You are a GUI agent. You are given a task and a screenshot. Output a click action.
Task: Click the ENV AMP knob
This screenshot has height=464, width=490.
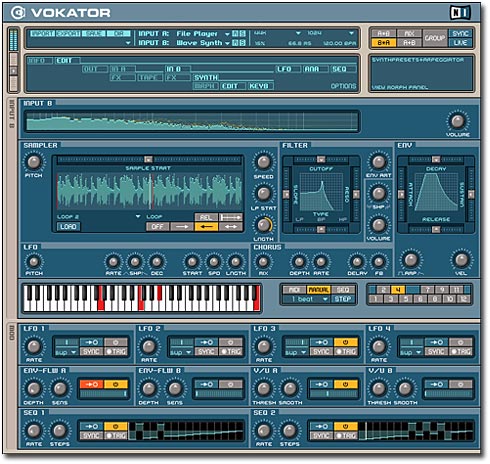pos(411,260)
